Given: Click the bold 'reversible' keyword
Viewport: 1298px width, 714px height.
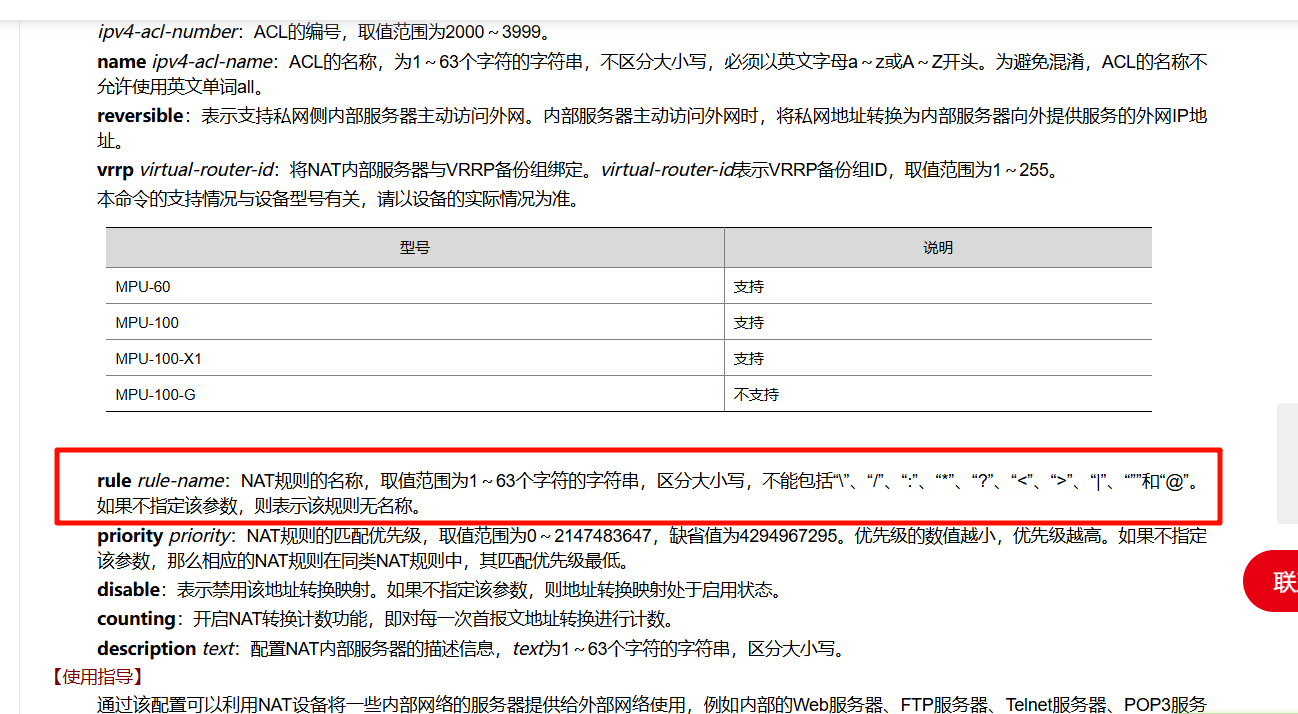Looking at the screenshot, I should (x=140, y=116).
